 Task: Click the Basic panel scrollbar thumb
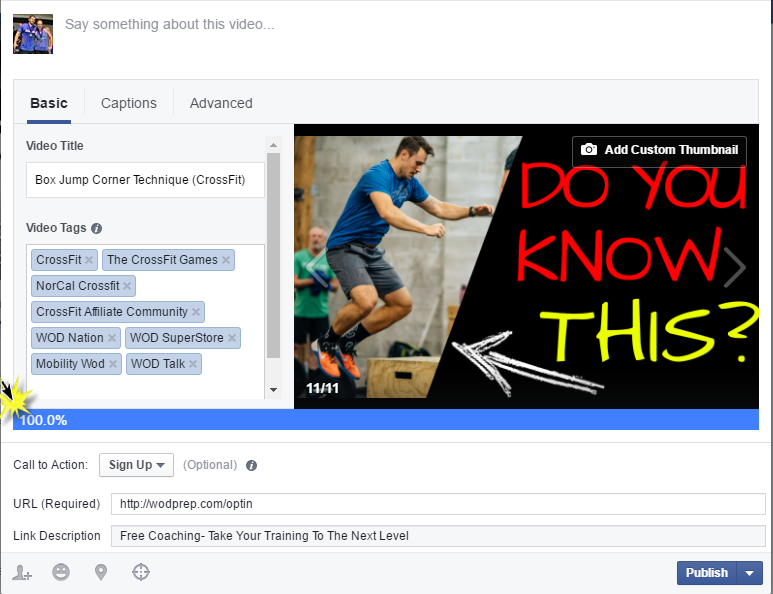tap(274, 255)
